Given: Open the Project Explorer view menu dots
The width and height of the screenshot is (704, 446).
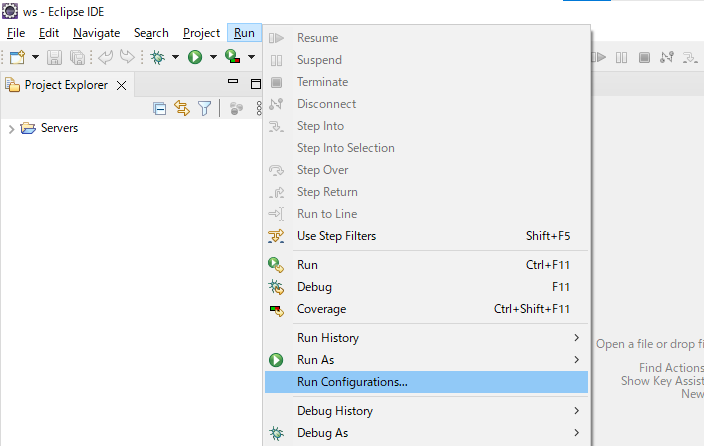Looking at the screenshot, I should (259, 108).
